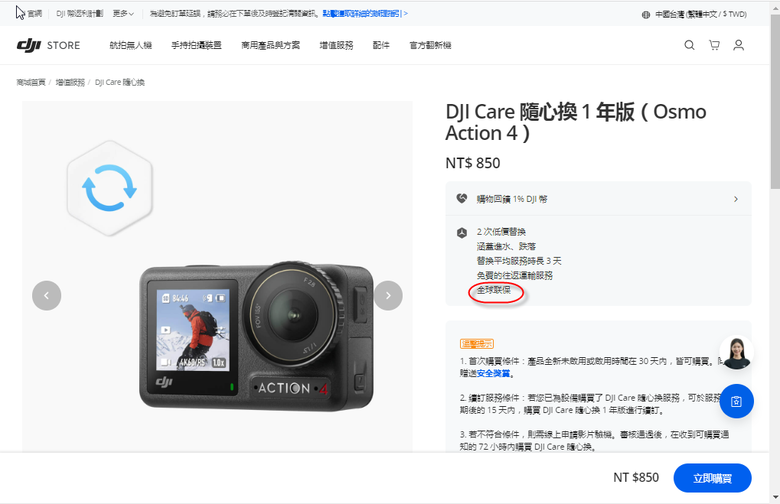
Task: Open the 官方翻新機 menu
Action: pos(430,45)
